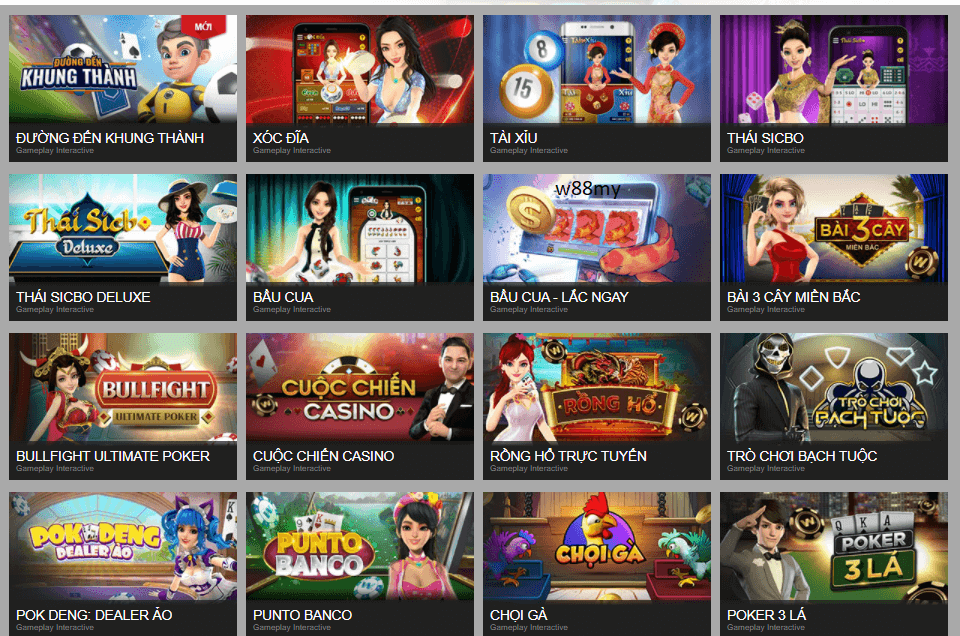Click the Thái Sicbo title text
Viewport: 960px width, 636px height.
pos(765,138)
